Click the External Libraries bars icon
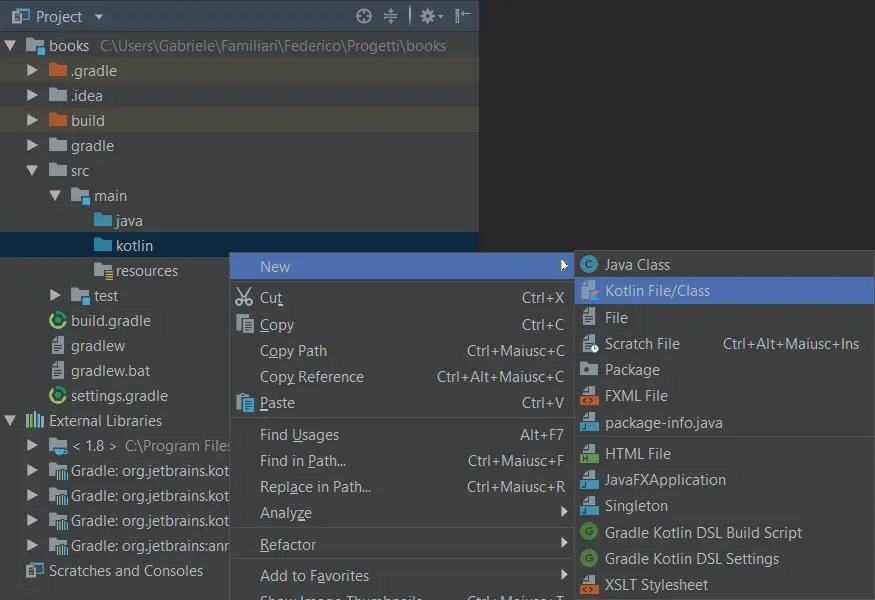 point(35,420)
